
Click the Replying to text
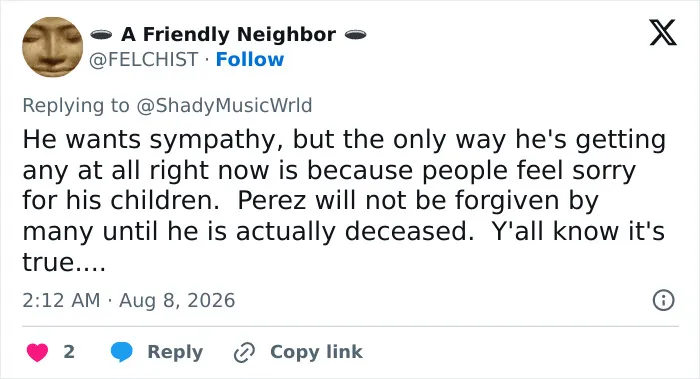point(76,106)
